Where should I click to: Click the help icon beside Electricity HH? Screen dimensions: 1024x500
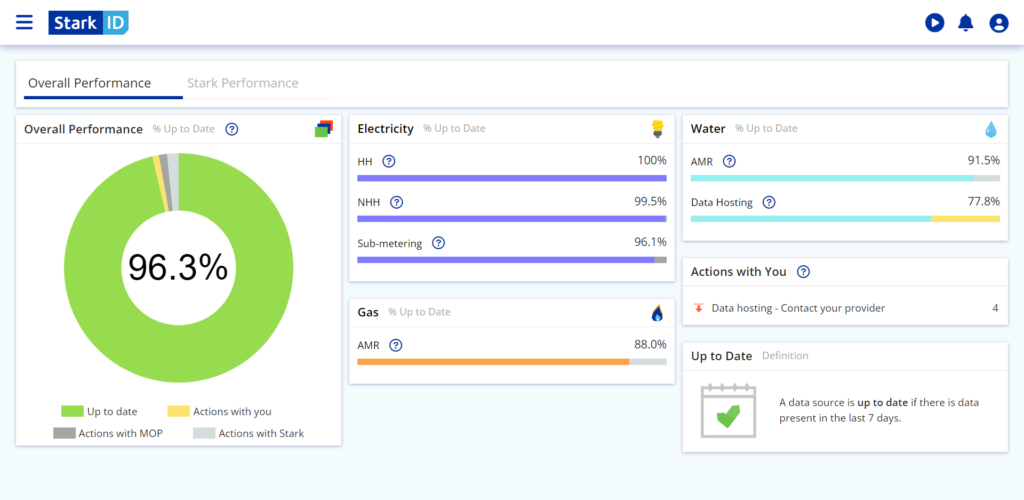pos(389,161)
